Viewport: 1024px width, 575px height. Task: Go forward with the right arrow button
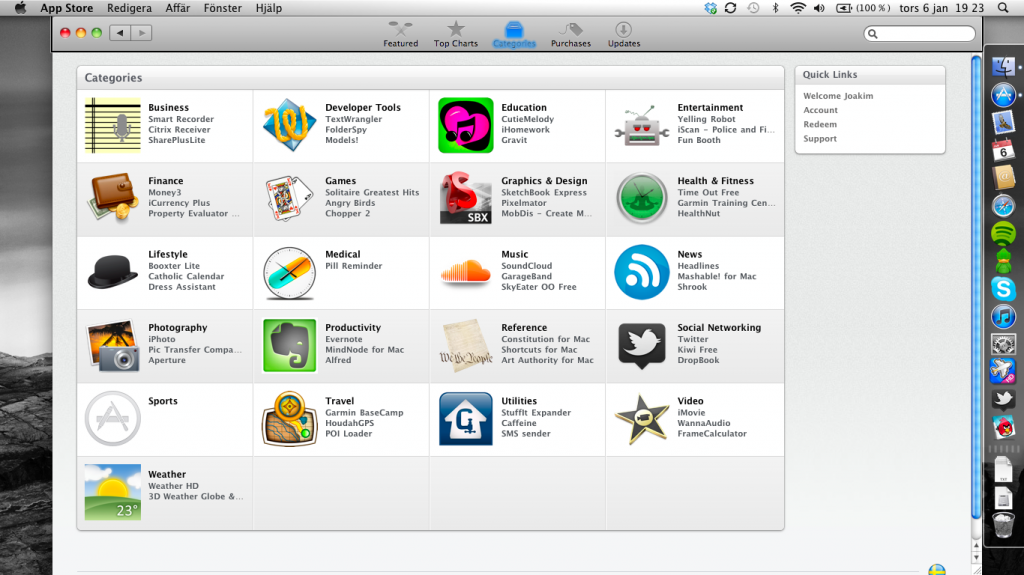(x=141, y=33)
